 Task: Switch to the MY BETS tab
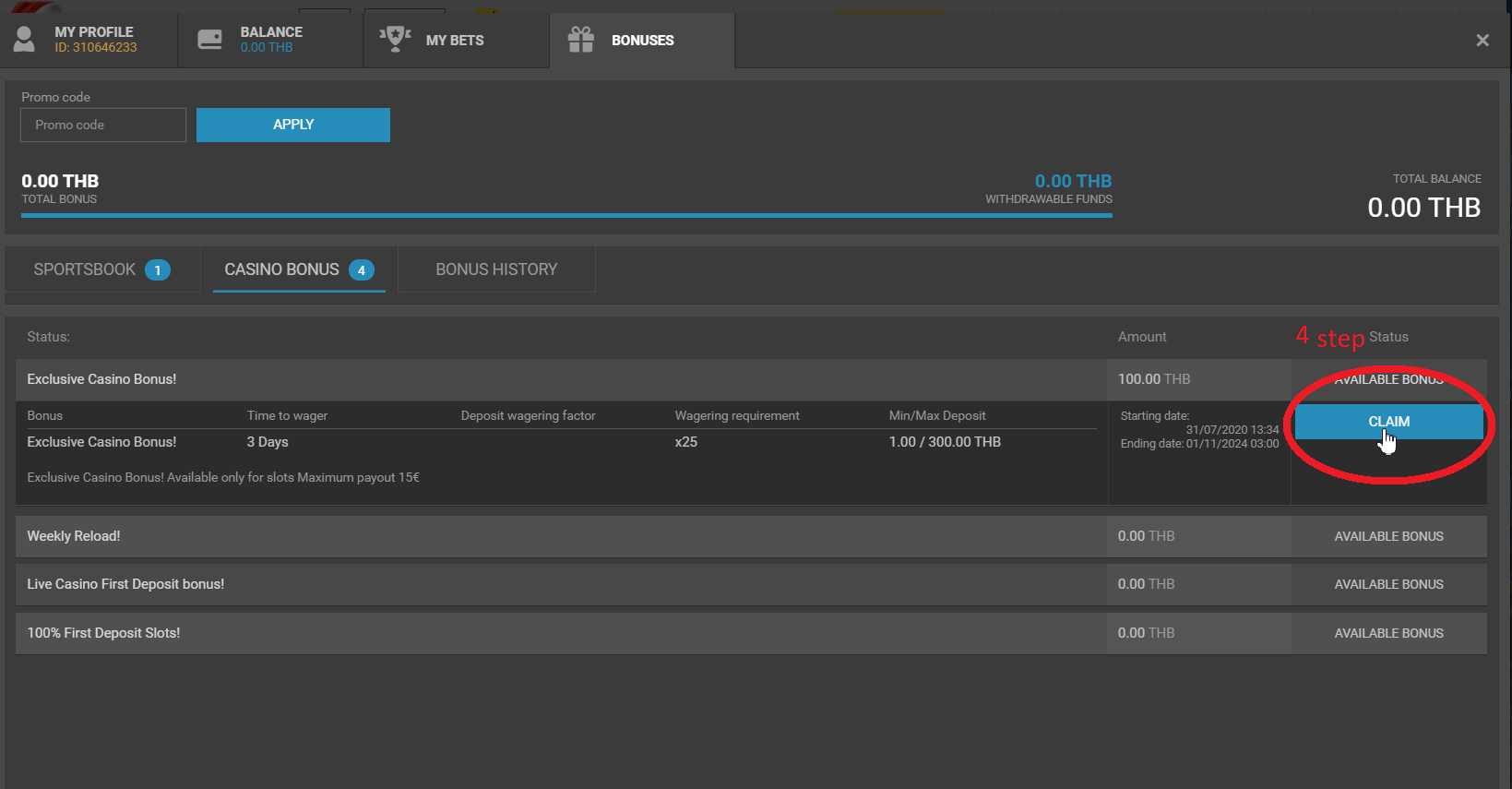457,40
